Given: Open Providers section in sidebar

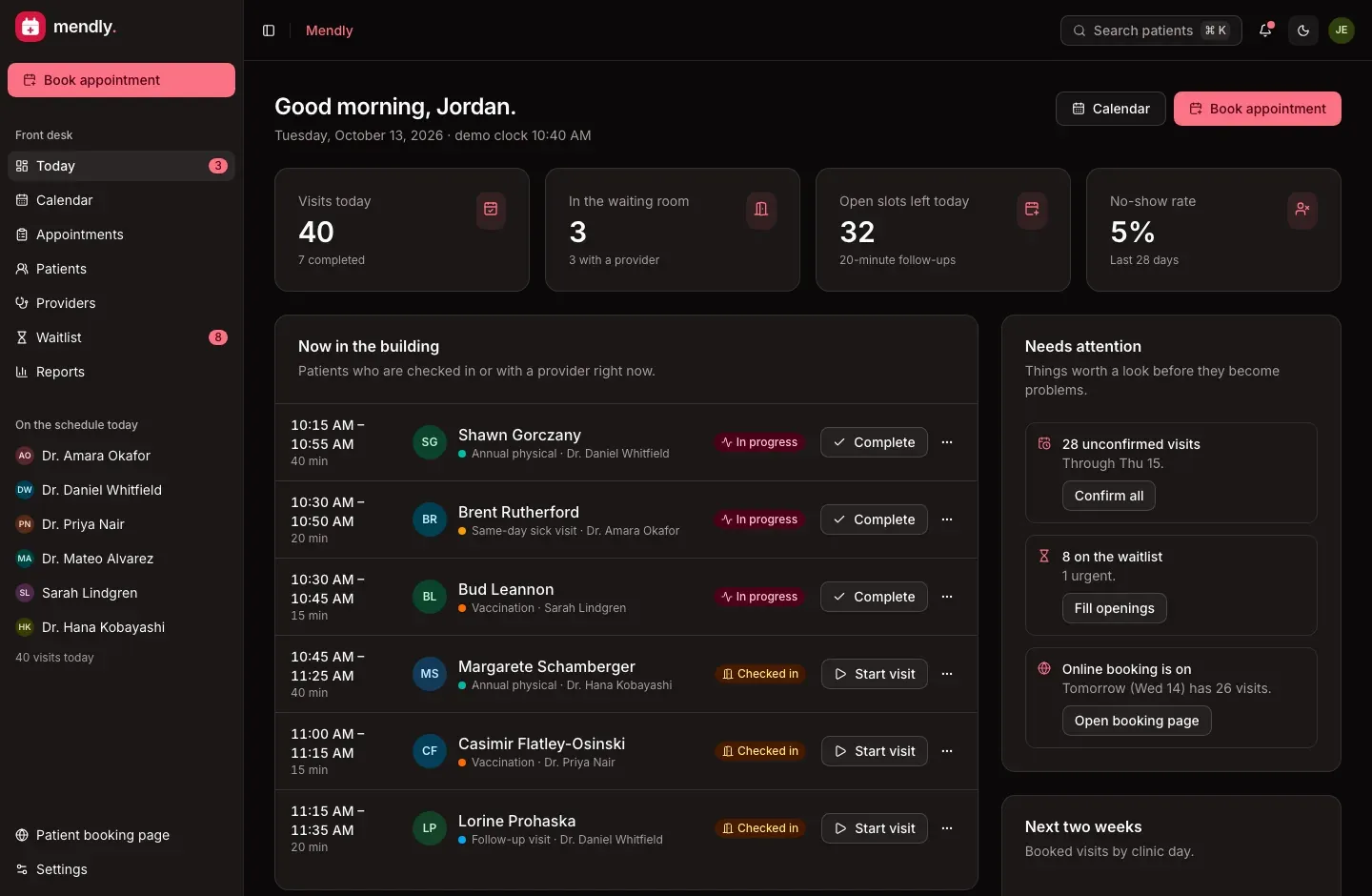Looking at the screenshot, I should click(121, 303).
